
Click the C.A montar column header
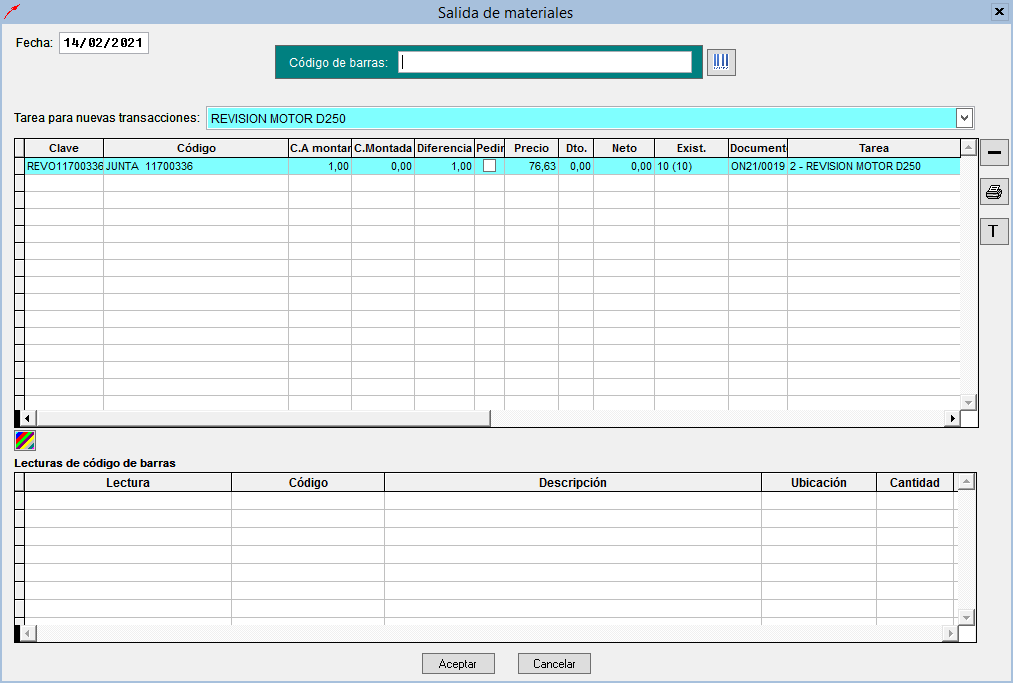click(x=320, y=148)
